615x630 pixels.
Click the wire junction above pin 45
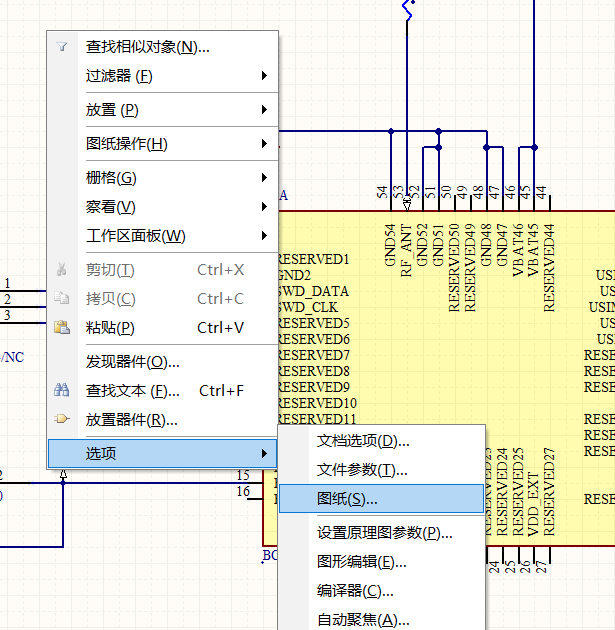tap(534, 147)
